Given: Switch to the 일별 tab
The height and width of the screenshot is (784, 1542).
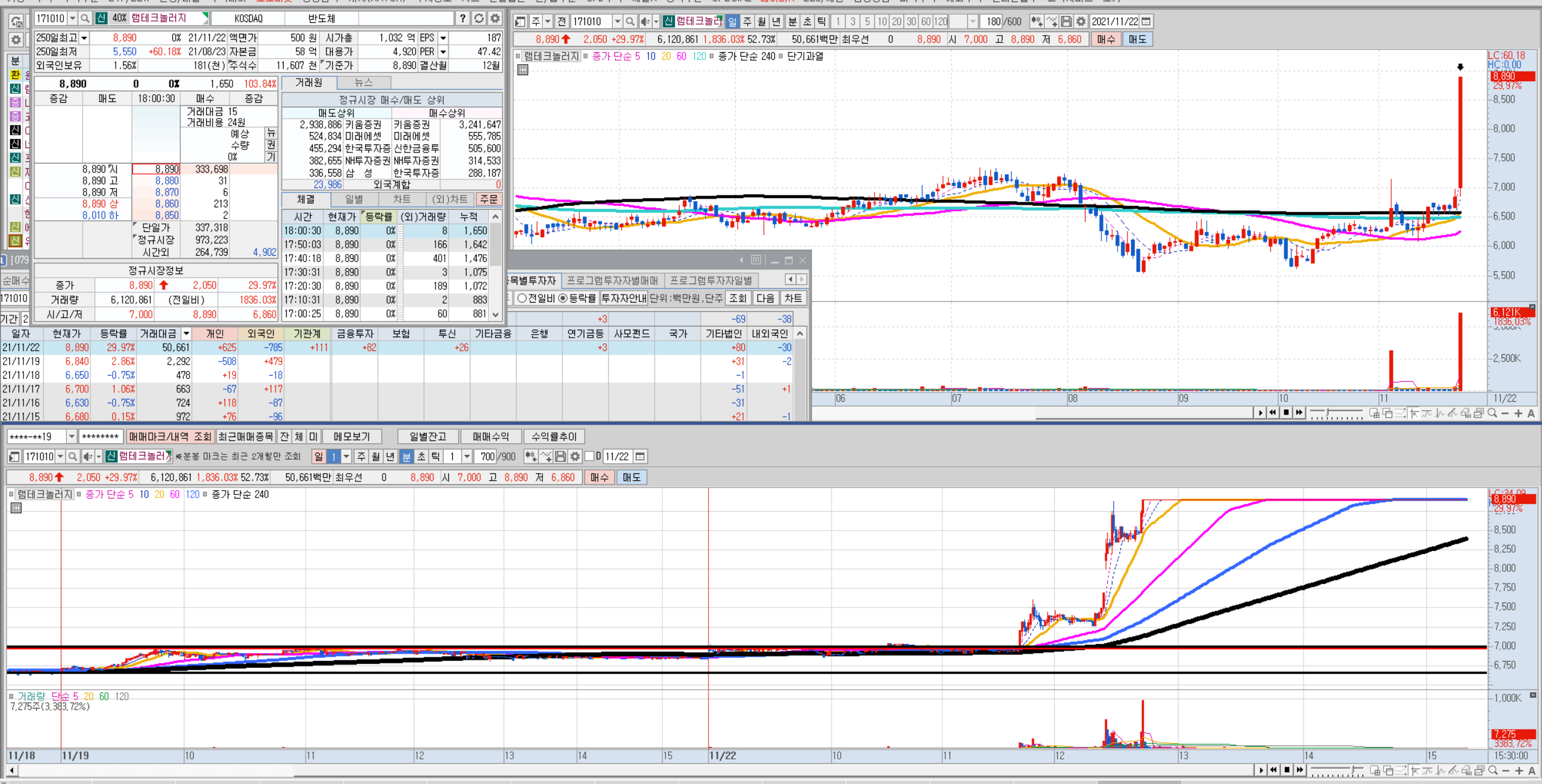Looking at the screenshot, I should (354, 199).
